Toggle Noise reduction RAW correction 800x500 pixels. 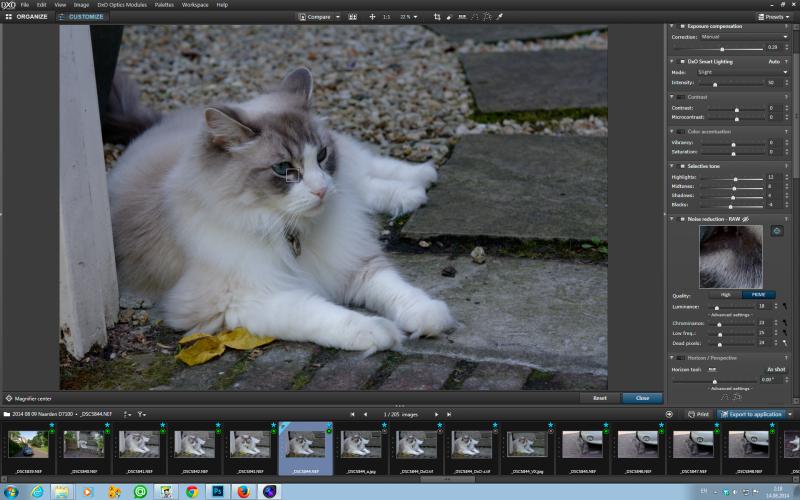682,219
